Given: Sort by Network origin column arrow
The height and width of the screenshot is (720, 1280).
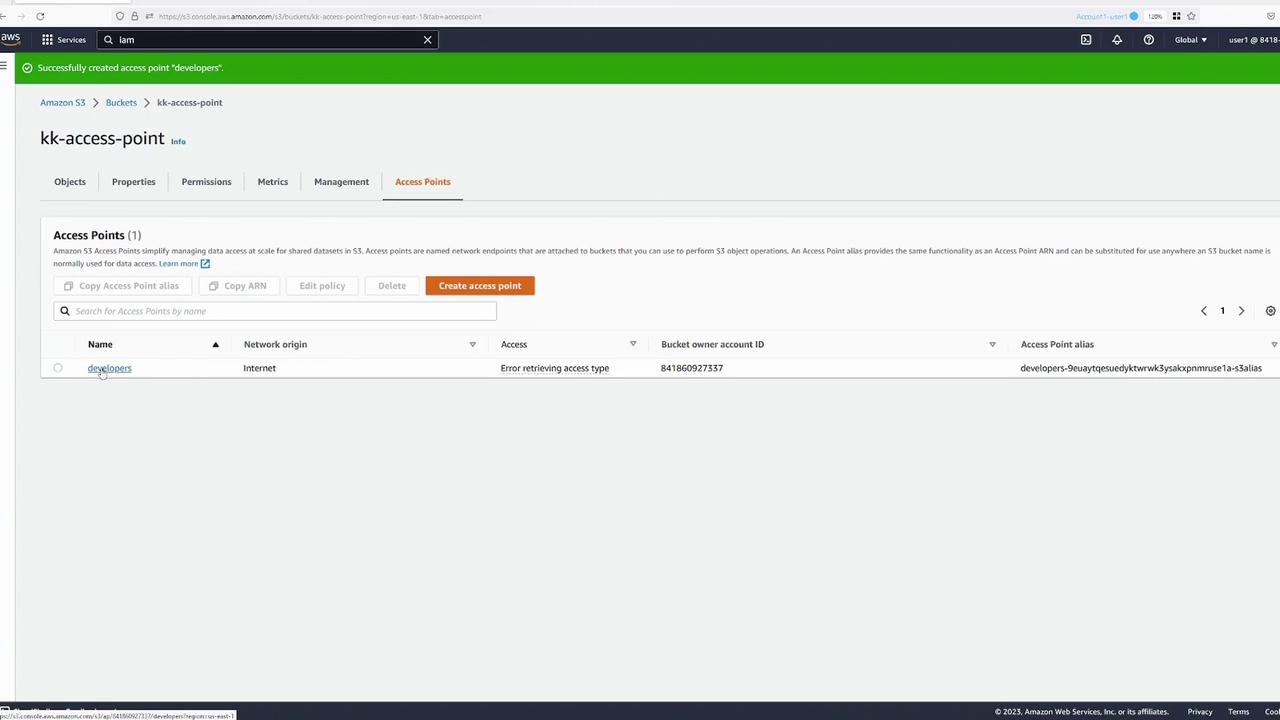Looking at the screenshot, I should pos(472,344).
